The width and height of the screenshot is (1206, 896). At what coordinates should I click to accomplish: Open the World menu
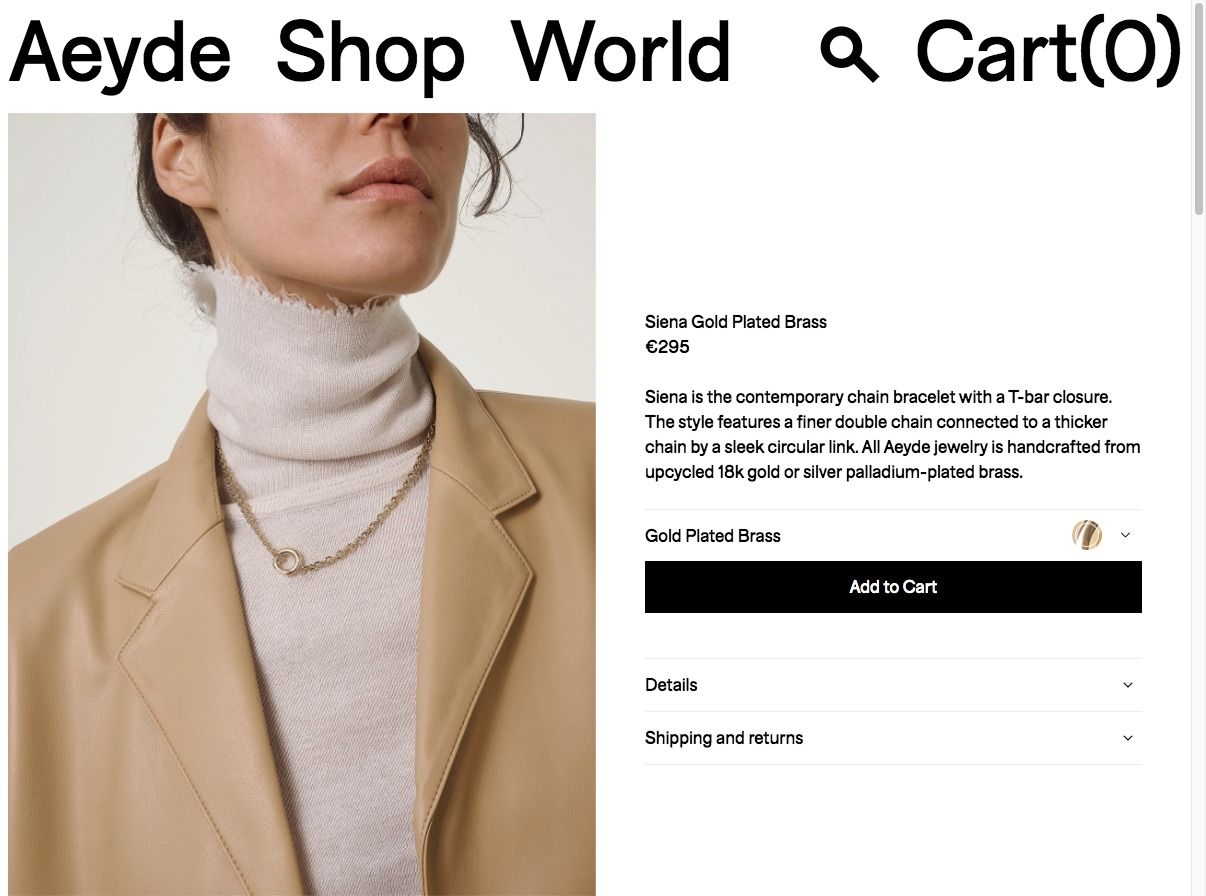[621, 52]
